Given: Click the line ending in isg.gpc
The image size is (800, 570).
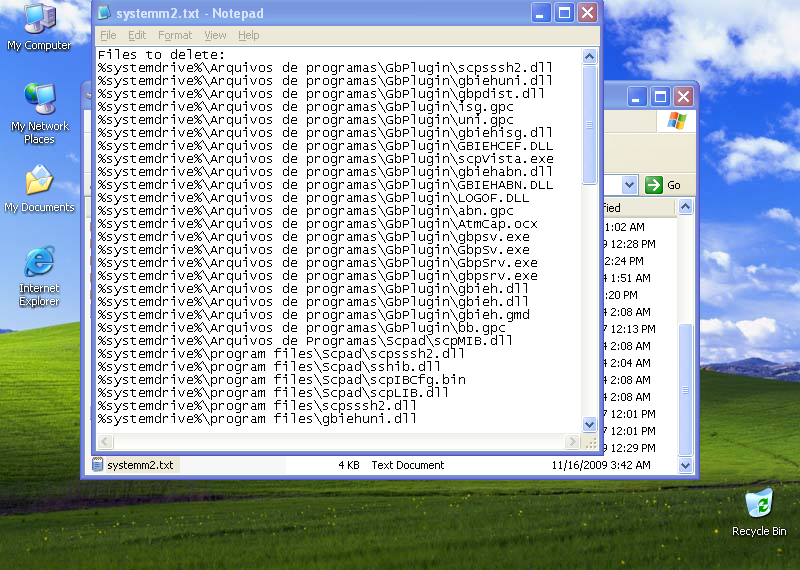Looking at the screenshot, I should tap(306, 107).
